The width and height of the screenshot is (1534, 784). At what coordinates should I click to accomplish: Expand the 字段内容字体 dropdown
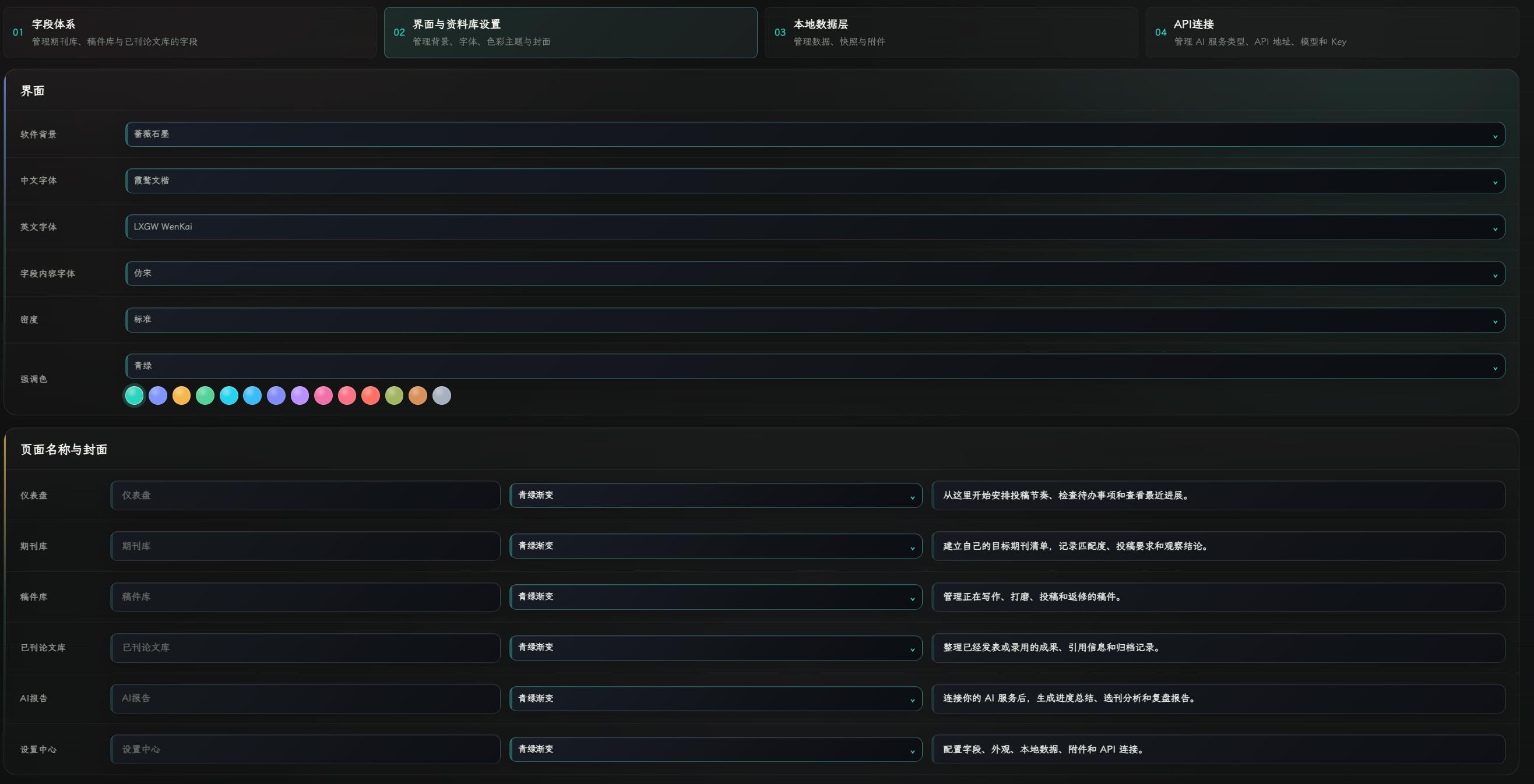[815, 273]
